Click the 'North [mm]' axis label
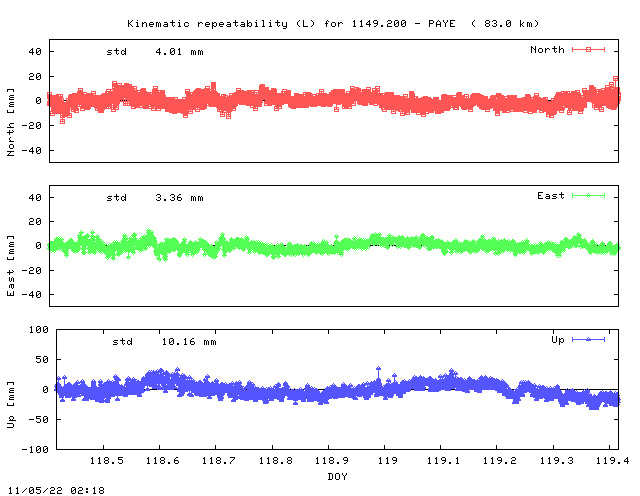 click(11, 122)
